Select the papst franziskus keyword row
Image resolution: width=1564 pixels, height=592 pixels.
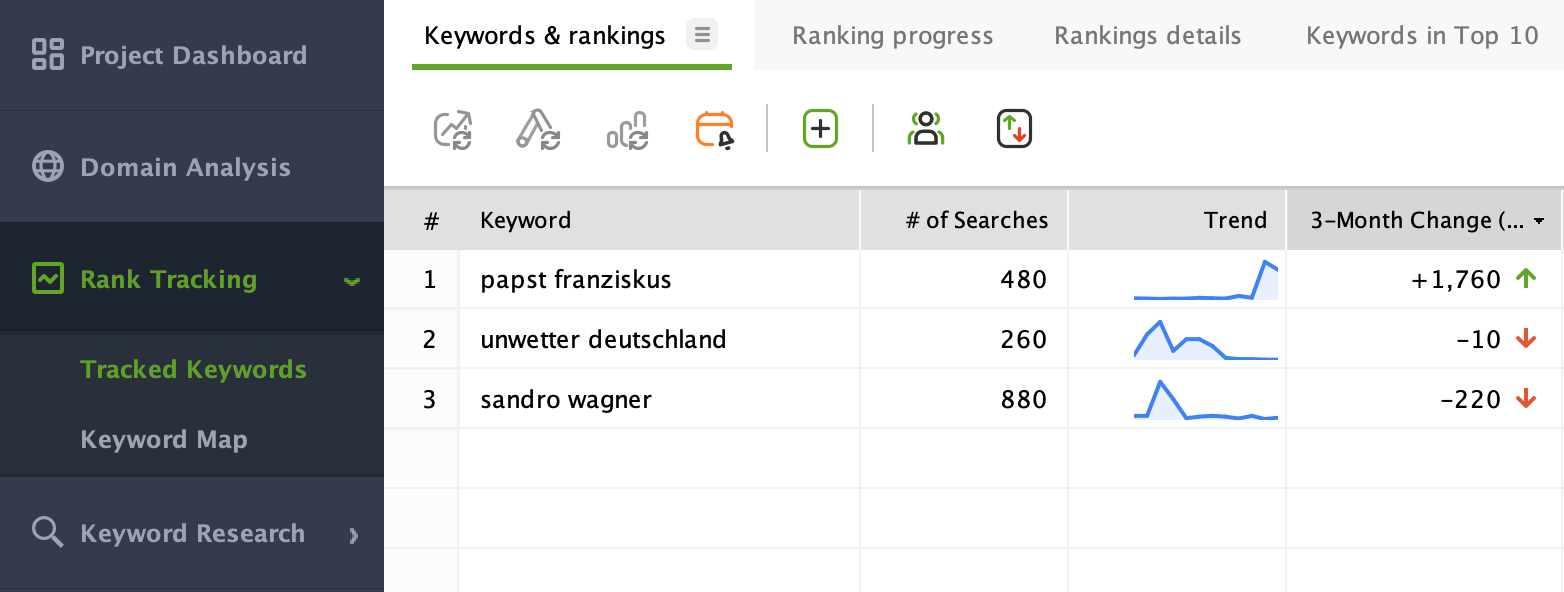974,279
